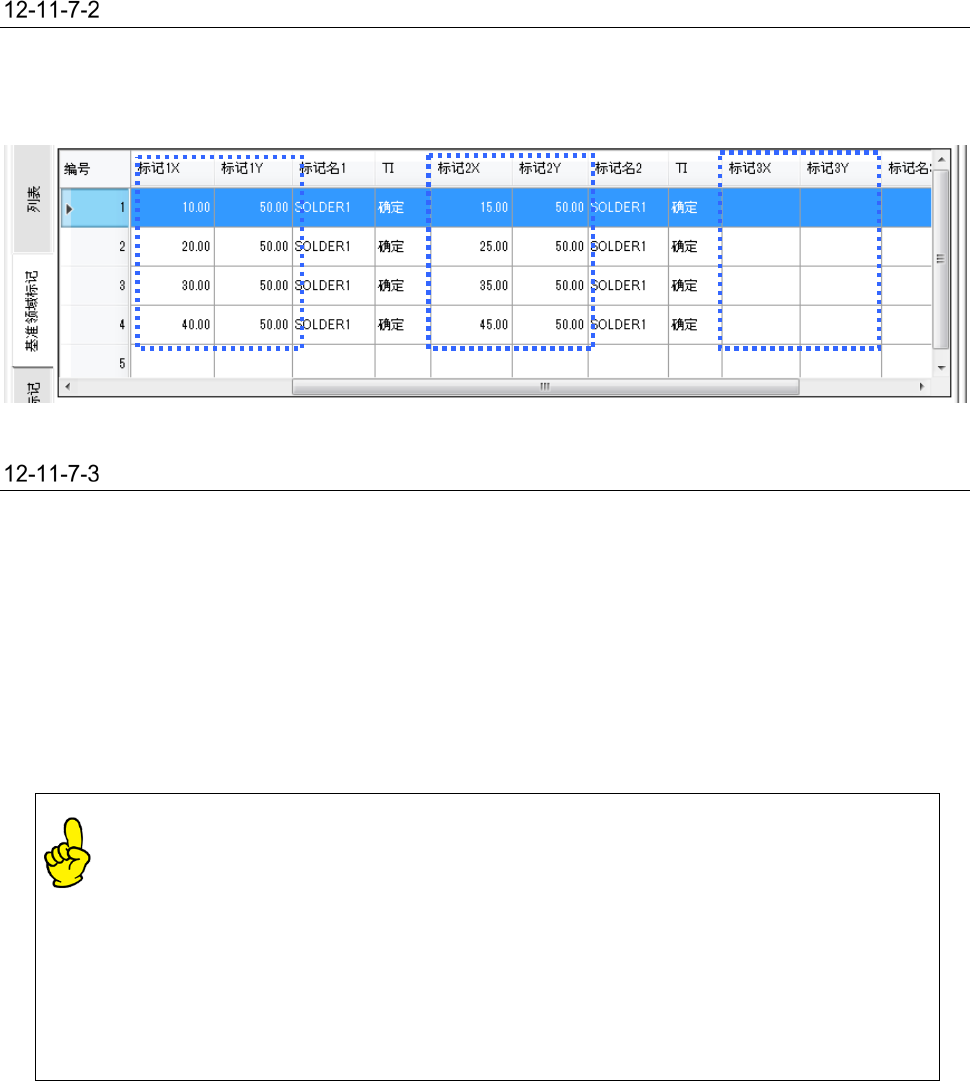Switch to the 基准领域标记 vertical tab
970x1081 pixels.
32,311
